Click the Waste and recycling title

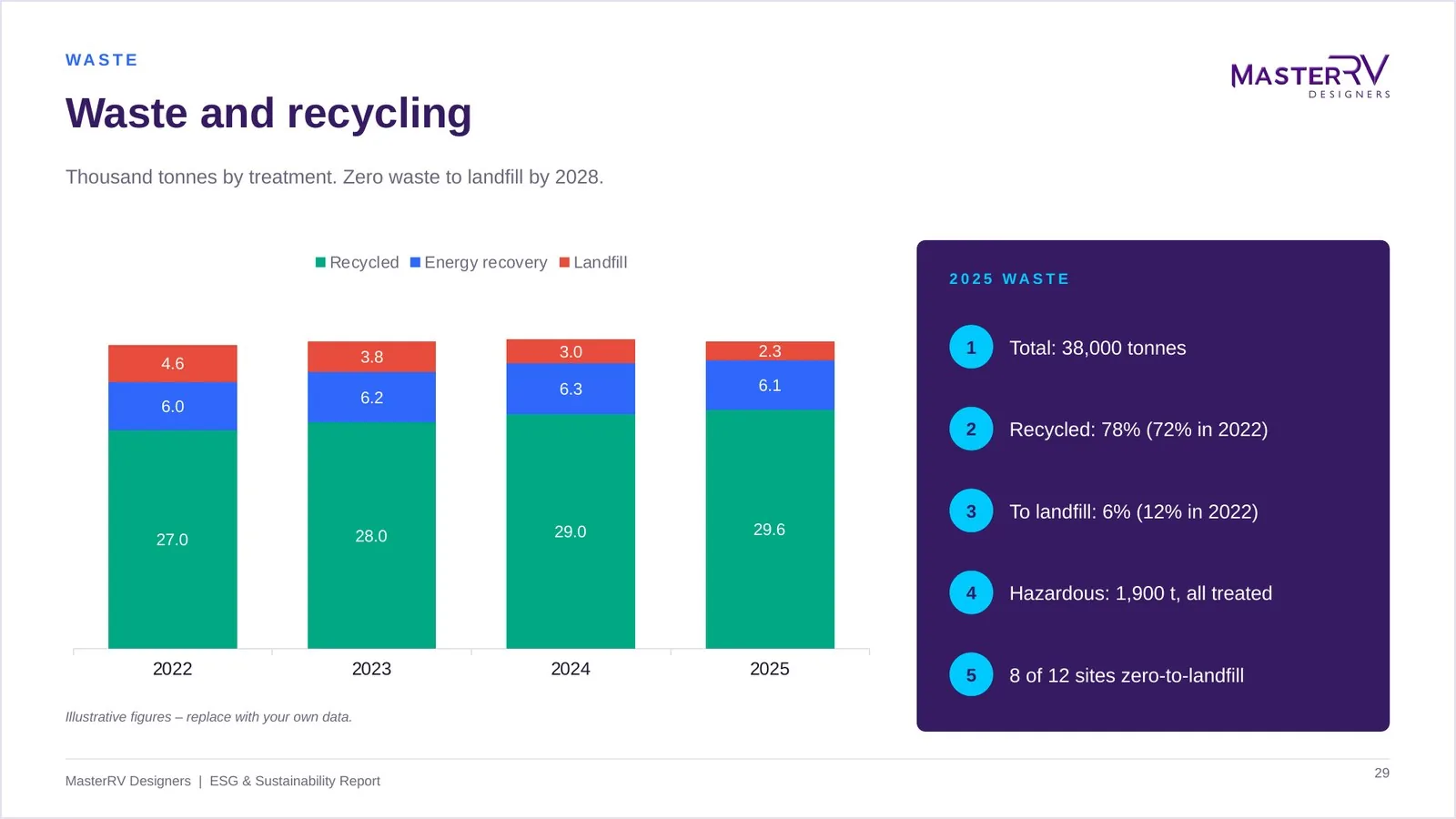click(x=268, y=114)
